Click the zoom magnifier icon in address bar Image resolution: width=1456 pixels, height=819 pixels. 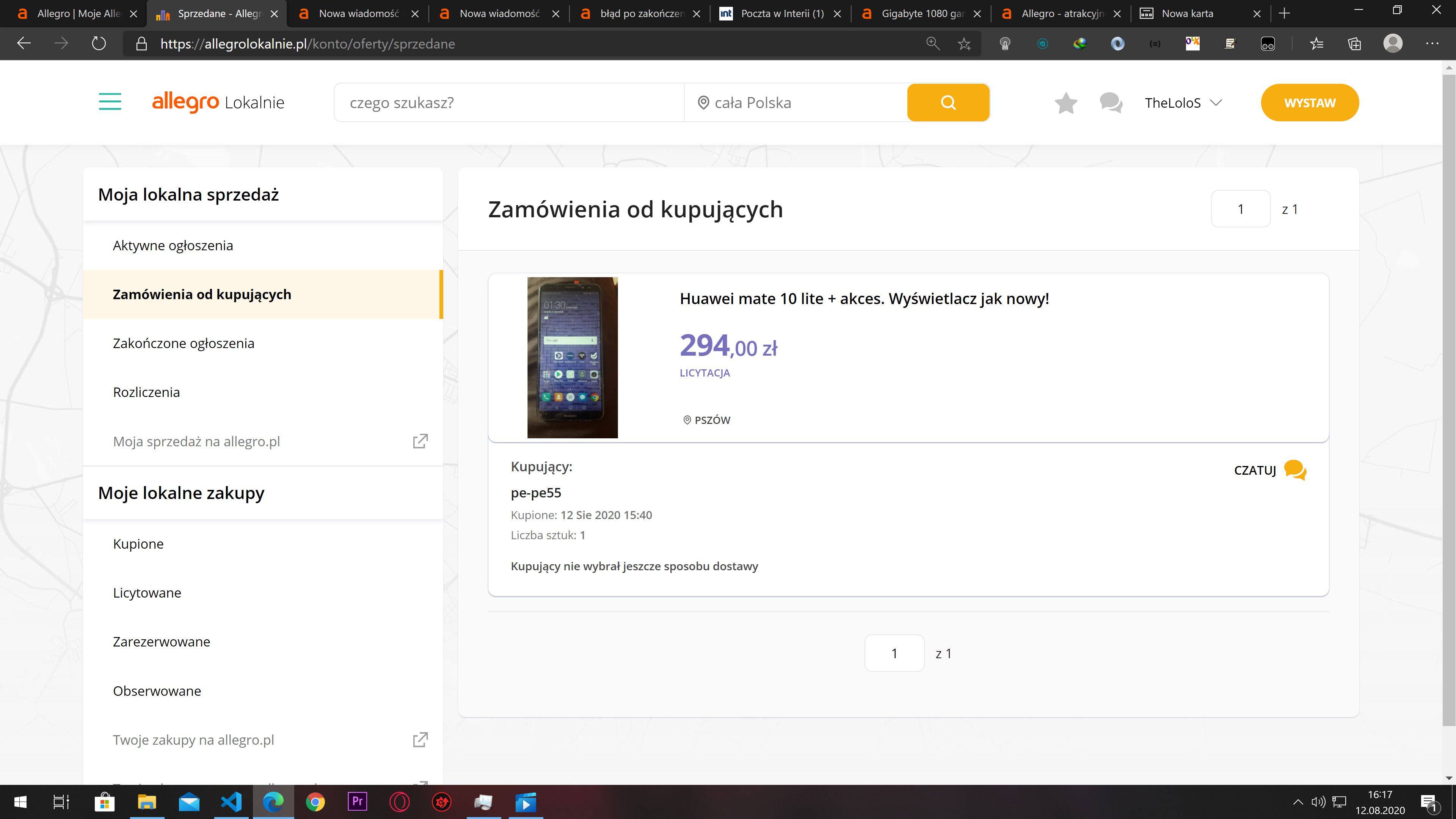point(933,44)
